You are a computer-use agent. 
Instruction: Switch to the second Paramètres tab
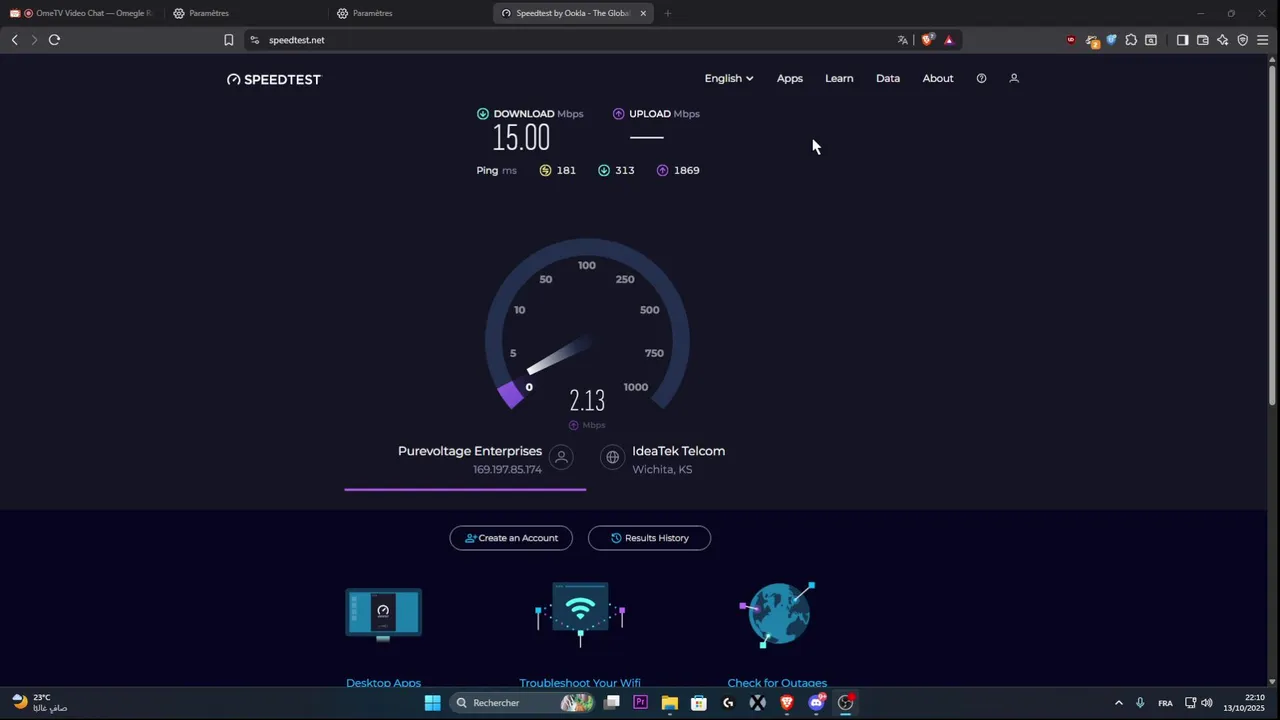pyautogui.click(x=409, y=13)
